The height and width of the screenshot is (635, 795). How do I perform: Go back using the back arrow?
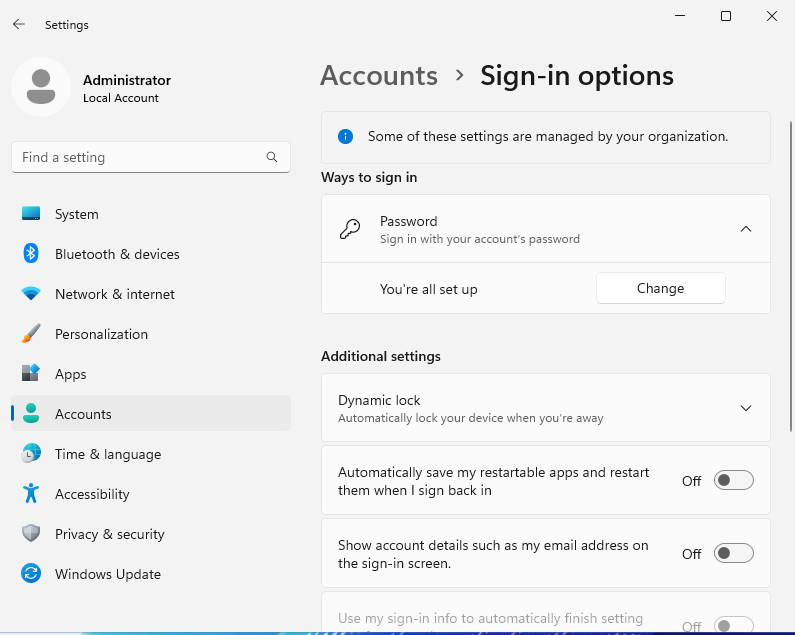[19, 25]
